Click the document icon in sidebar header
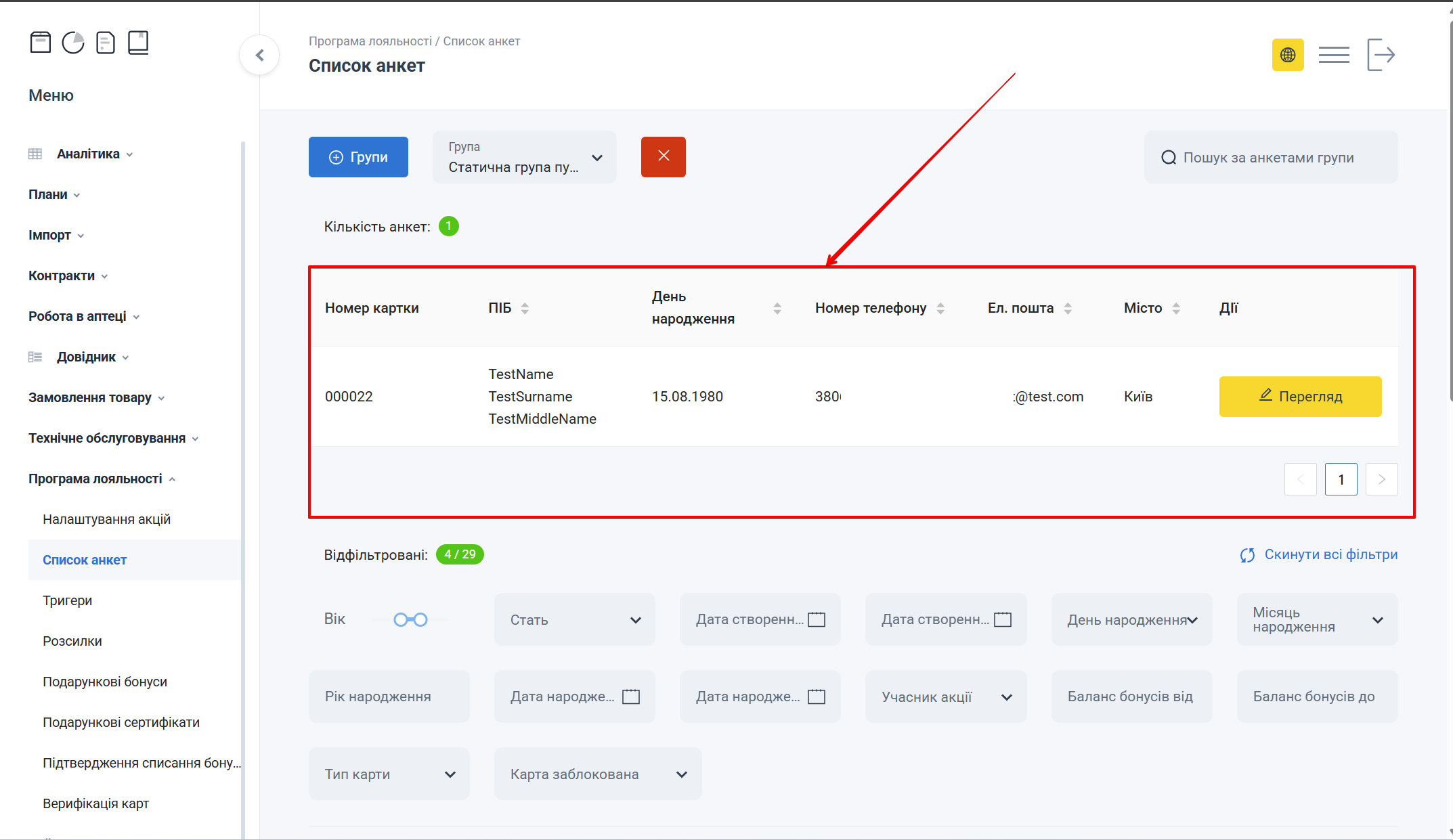 tap(106, 43)
